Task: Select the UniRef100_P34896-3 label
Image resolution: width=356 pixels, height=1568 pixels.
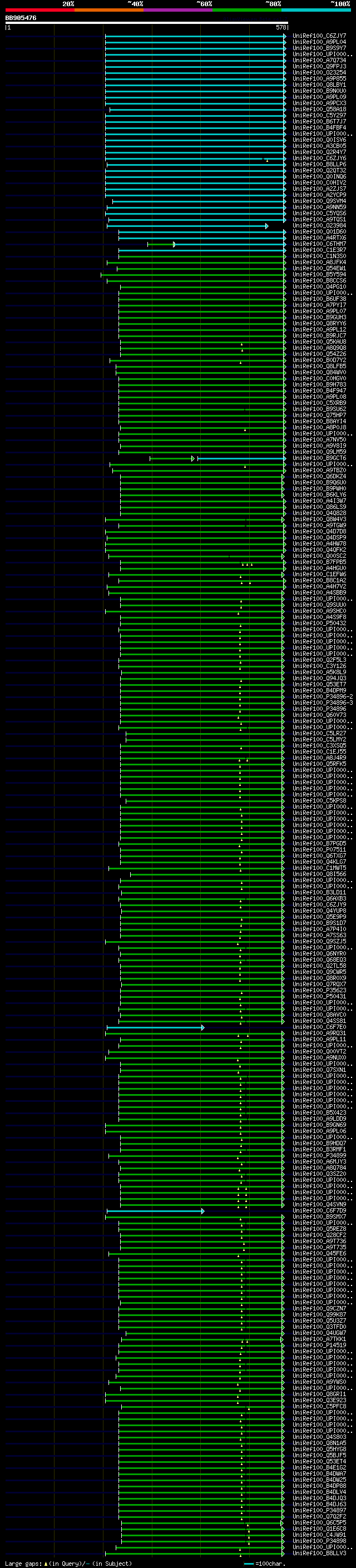Action: click(323, 703)
